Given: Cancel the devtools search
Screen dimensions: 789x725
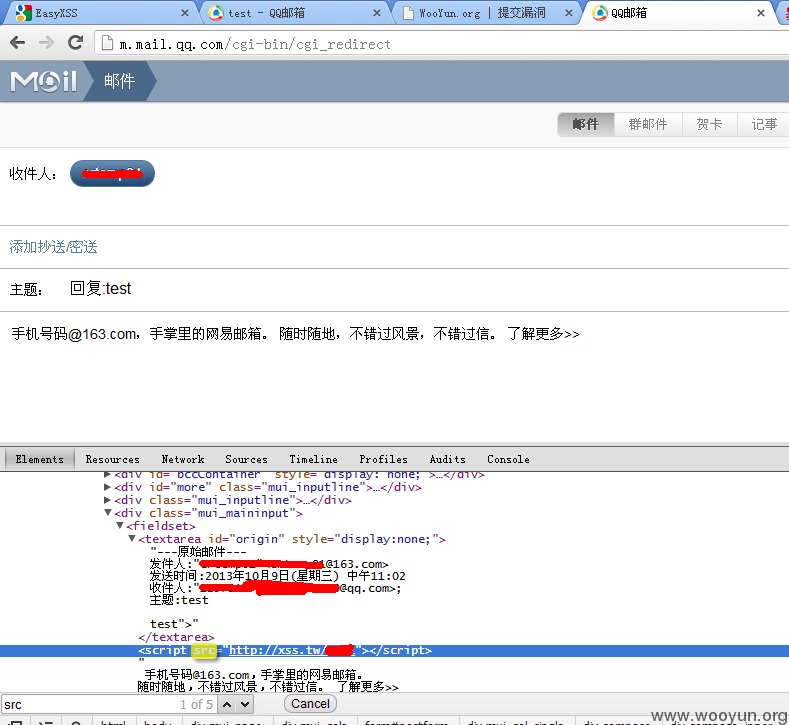Looking at the screenshot, I should pos(310,704).
